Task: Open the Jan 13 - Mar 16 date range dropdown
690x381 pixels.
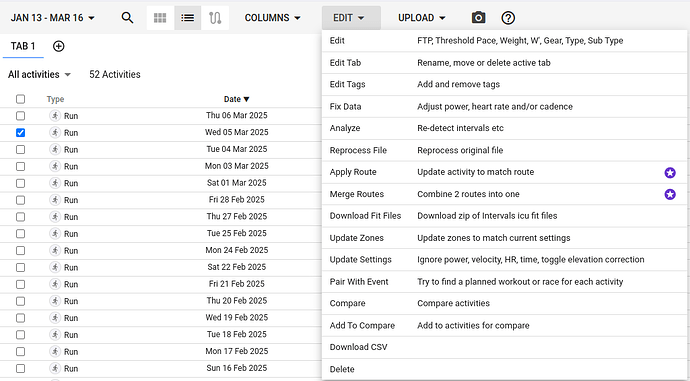Action: 53,18
